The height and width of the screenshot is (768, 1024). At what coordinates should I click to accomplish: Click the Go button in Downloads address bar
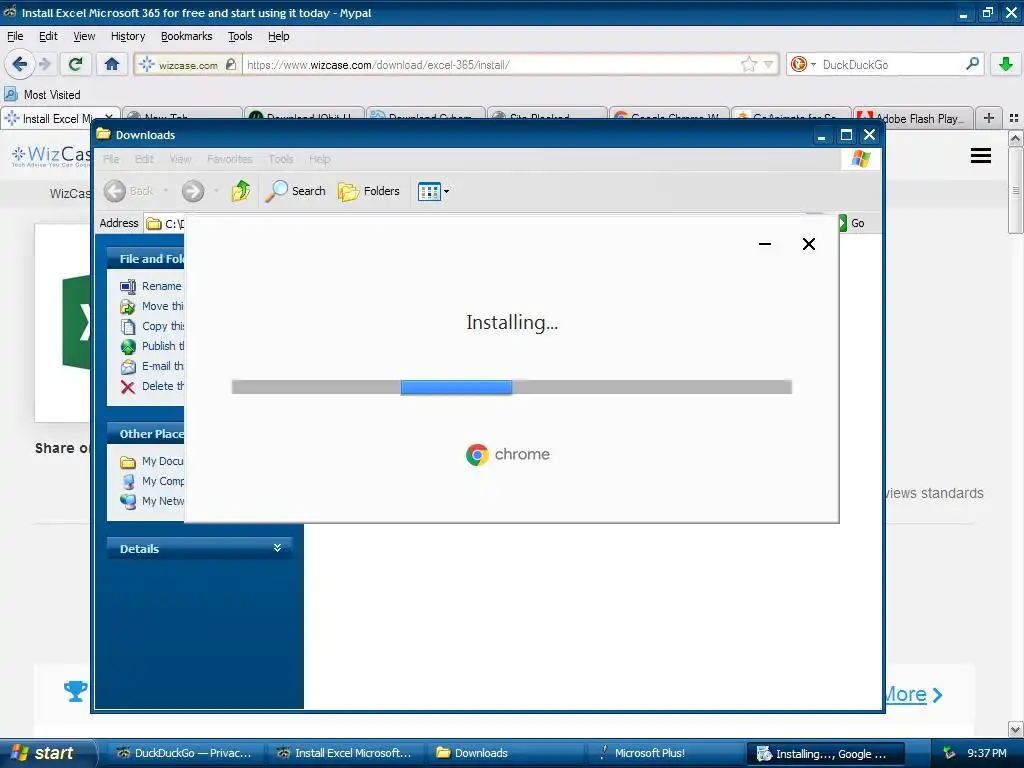(852, 223)
